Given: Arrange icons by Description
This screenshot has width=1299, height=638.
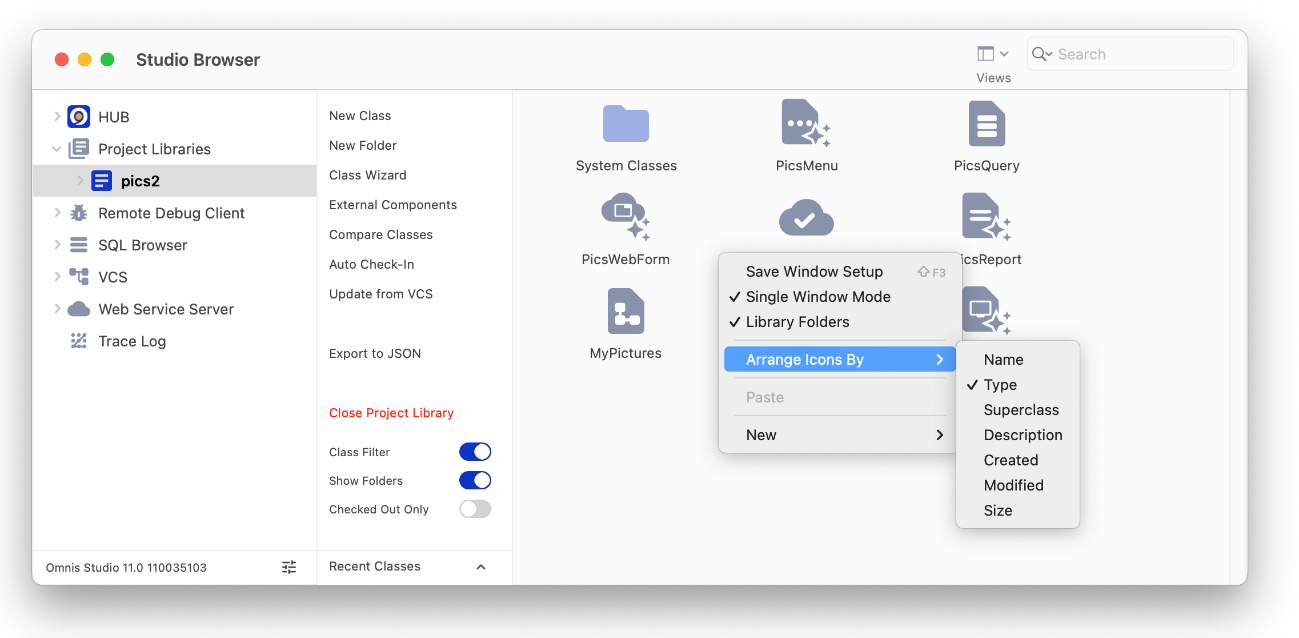Looking at the screenshot, I should [1018, 435].
